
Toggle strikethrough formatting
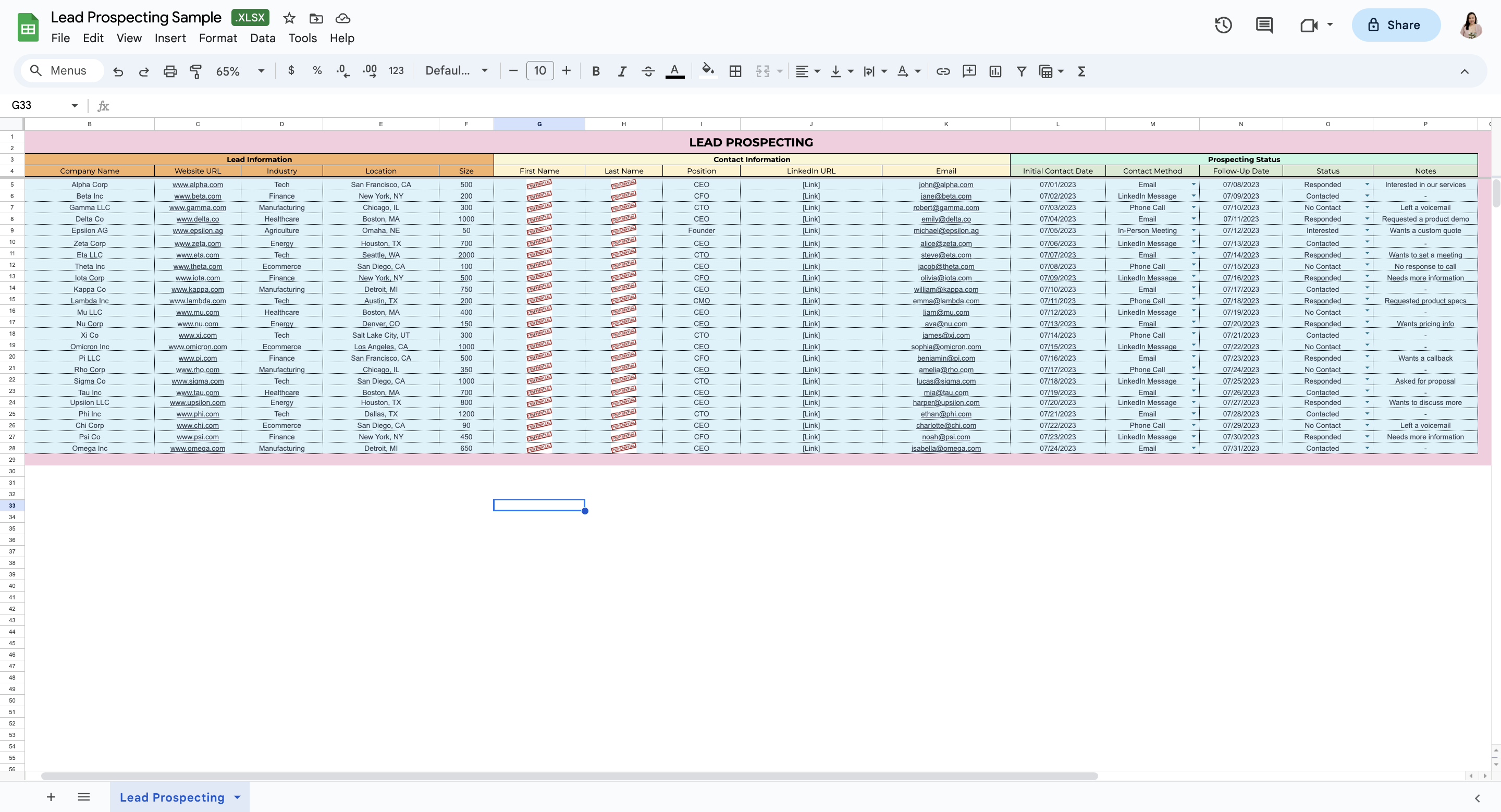tap(648, 71)
